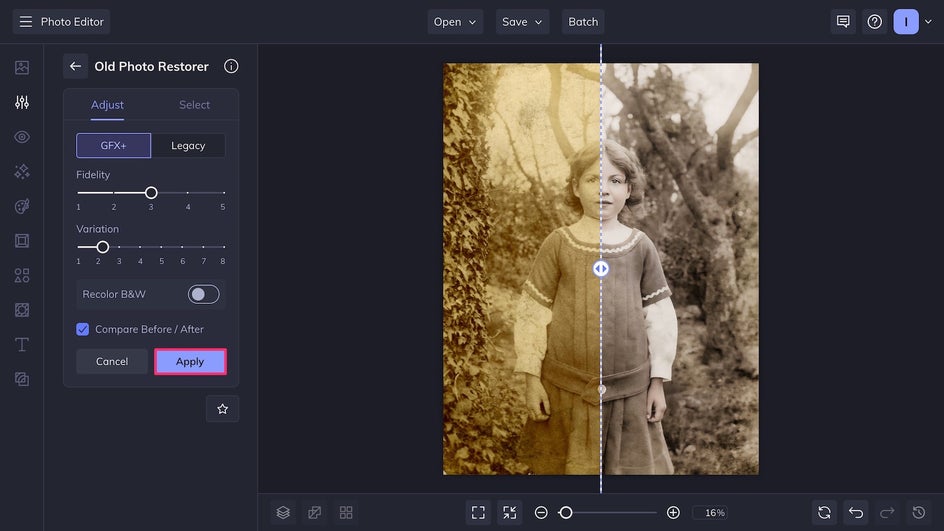This screenshot has height=531, width=944.
Task: Click the reset/refresh arrows icon
Action: point(824,512)
